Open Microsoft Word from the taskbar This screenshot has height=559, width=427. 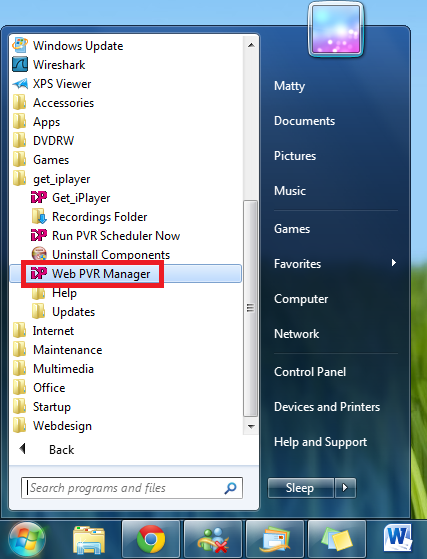pyautogui.click(x=398, y=540)
